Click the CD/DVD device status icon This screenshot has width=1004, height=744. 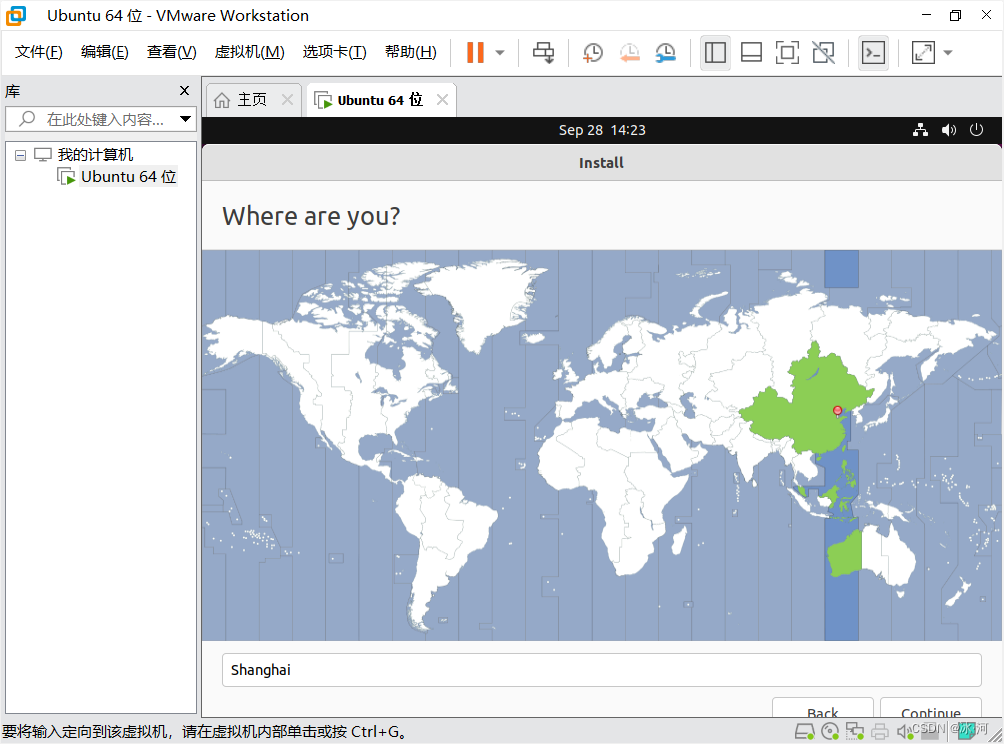click(x=830, y=731)
